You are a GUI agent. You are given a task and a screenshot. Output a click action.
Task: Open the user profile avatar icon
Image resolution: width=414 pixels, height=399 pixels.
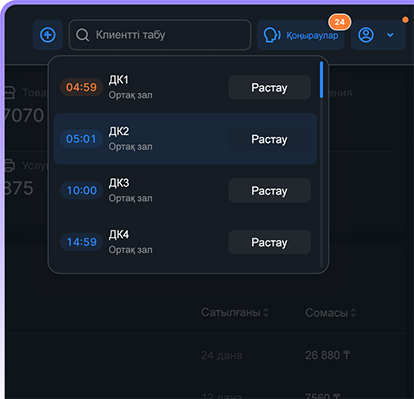click(366, 35)
